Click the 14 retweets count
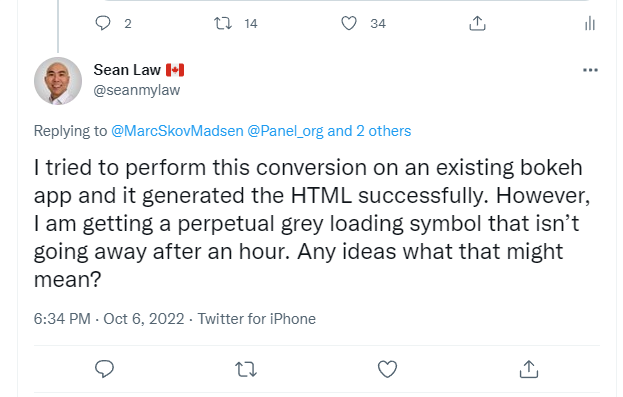This screenshot has width=623, height=397. click(x=251, y=24)
